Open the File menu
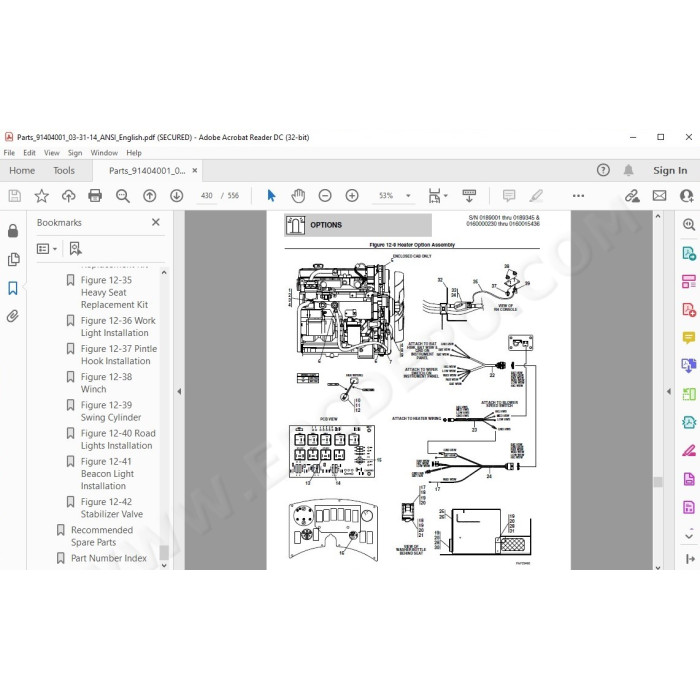 click(9, 153)
